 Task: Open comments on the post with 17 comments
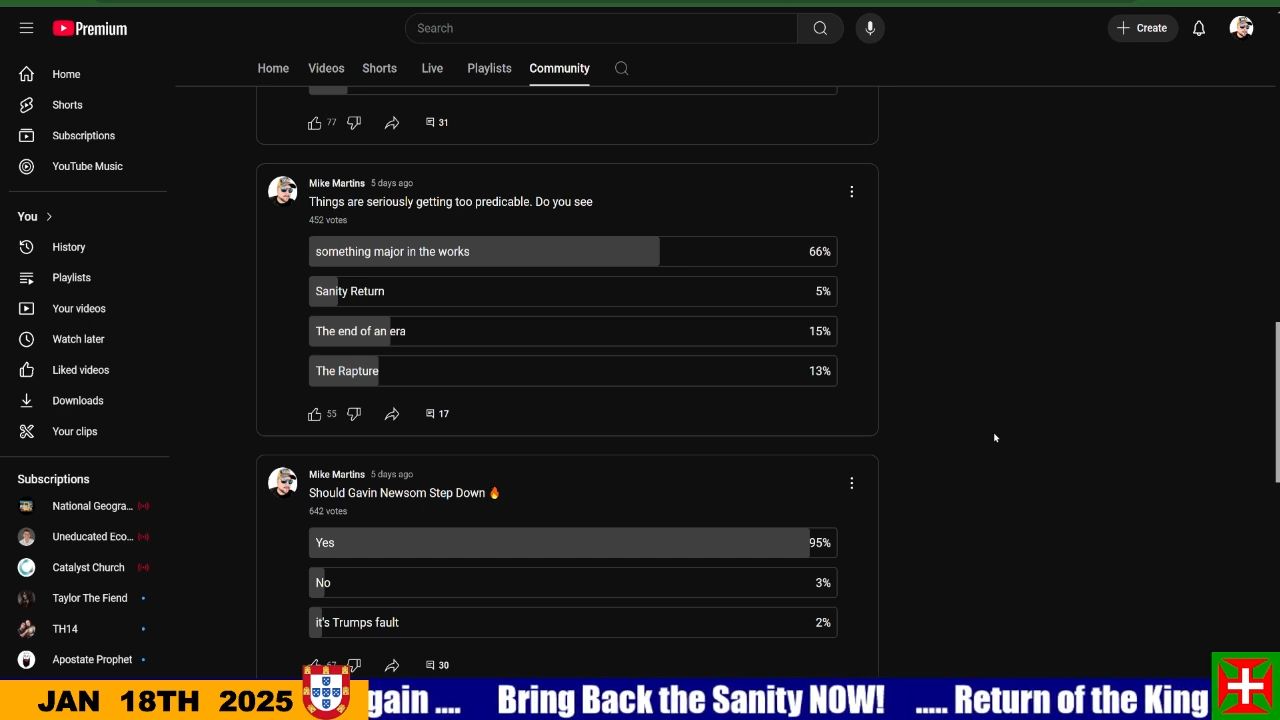[x=437, y=414]
